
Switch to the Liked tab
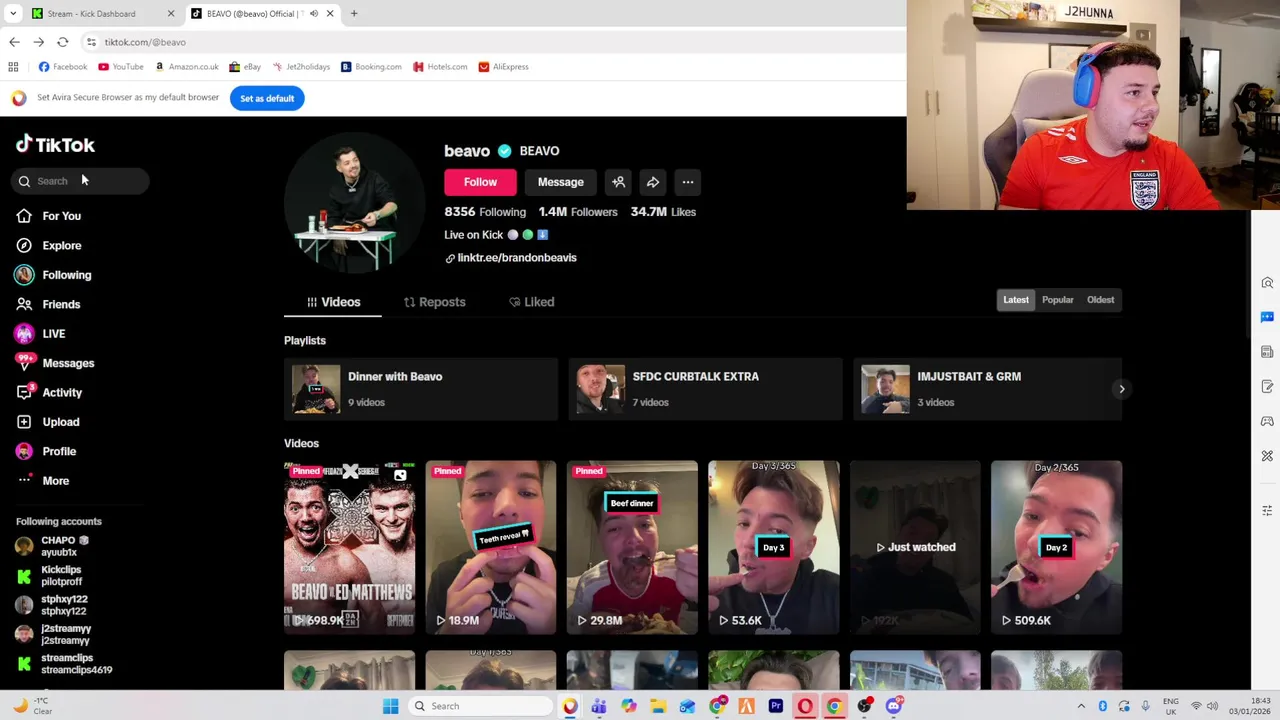tap(532, 302)
